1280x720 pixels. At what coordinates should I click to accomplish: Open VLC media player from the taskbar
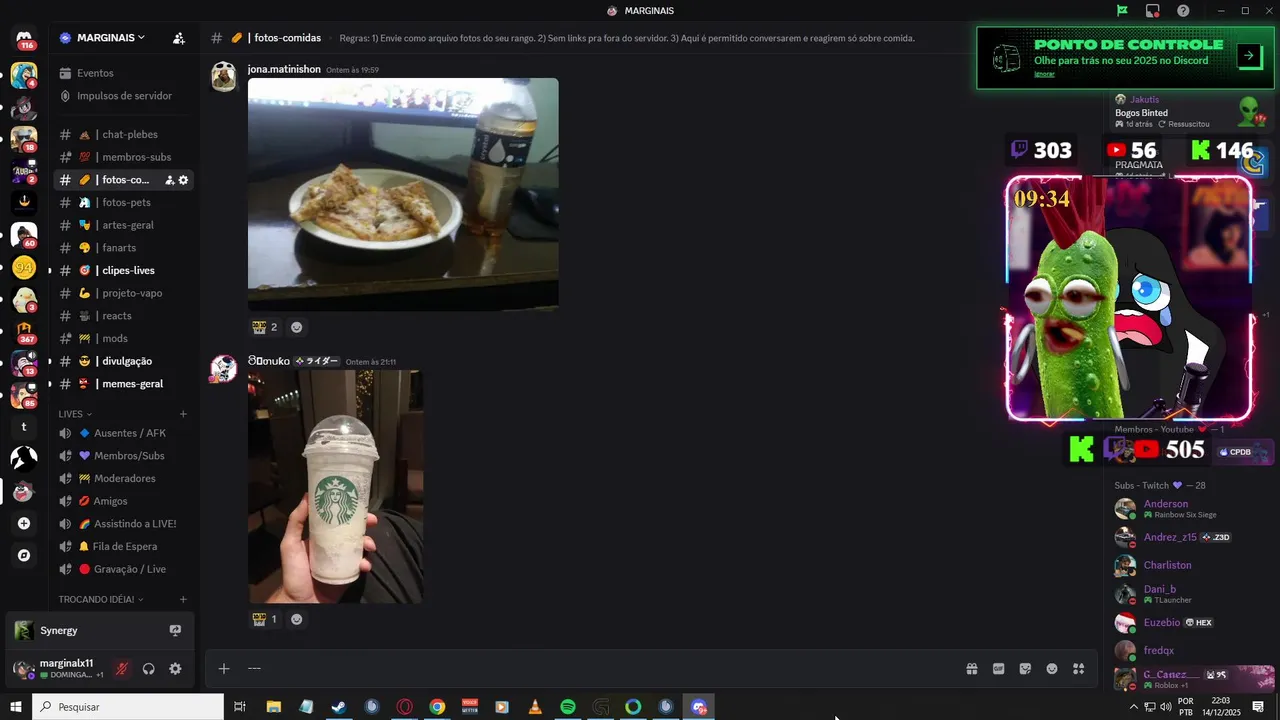pos(535,707)
